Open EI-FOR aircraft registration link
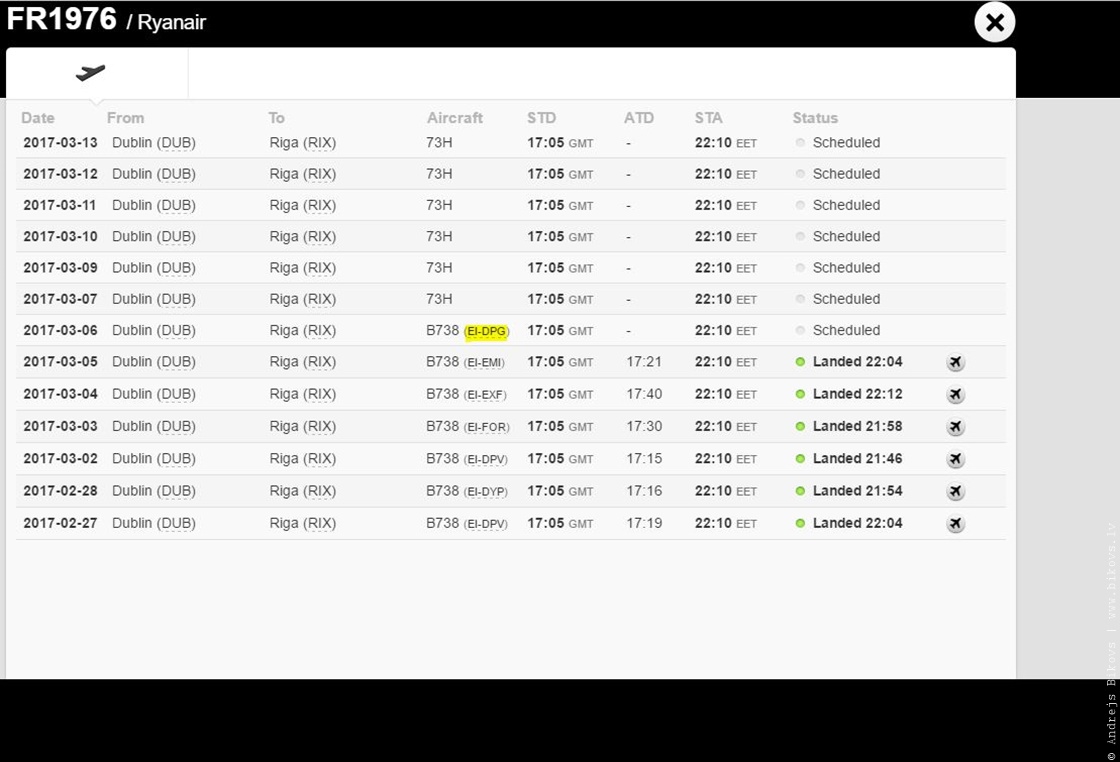Viewport: 1120px width, 762px height. click(487, 427)
